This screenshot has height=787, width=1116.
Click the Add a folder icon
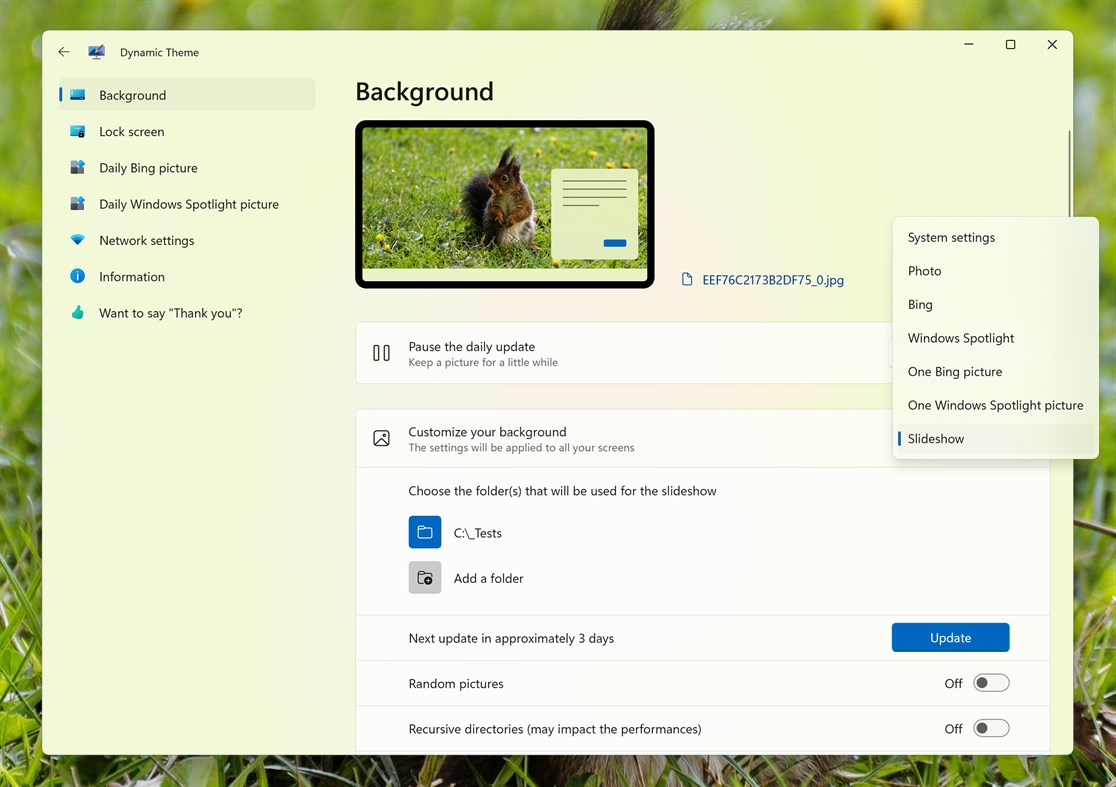point(425,577)
